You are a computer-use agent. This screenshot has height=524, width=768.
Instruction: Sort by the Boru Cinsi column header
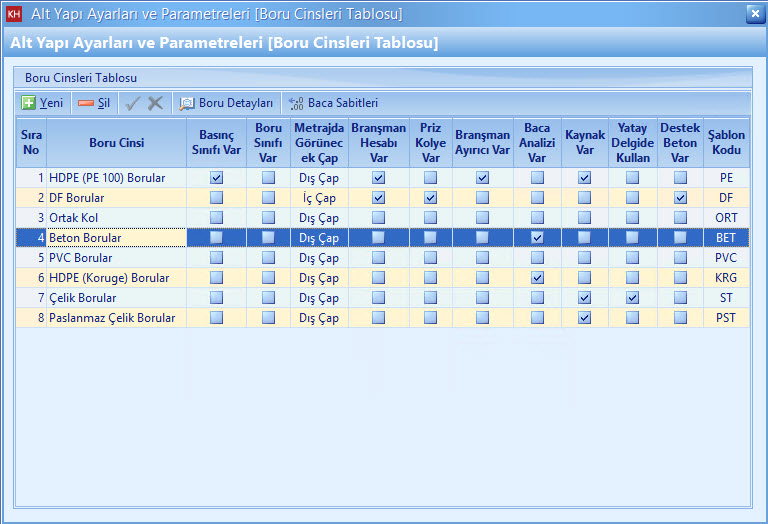tap(116, 143)
